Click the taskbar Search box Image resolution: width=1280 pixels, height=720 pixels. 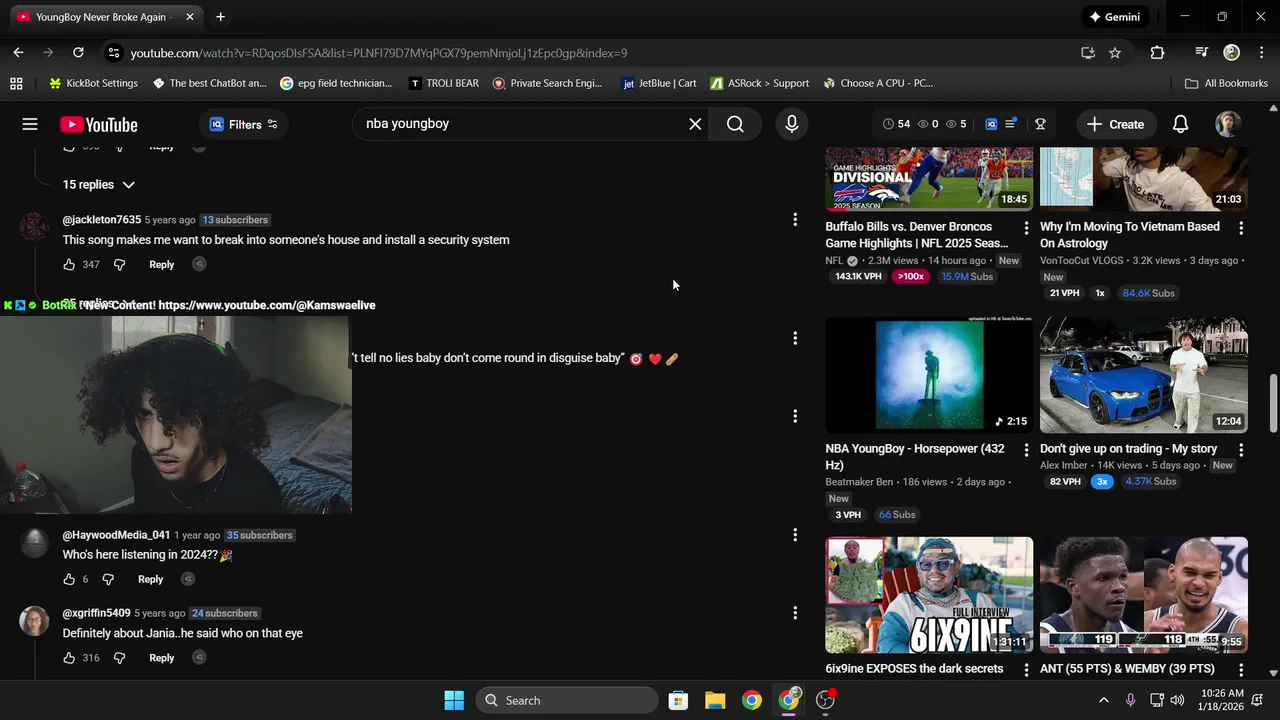(x=566, y=700)
